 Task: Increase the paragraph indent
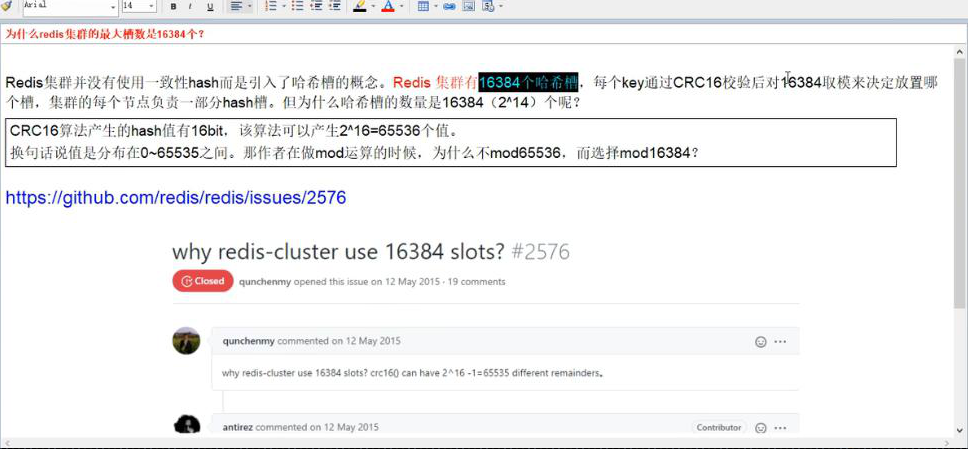coord(335,6)
